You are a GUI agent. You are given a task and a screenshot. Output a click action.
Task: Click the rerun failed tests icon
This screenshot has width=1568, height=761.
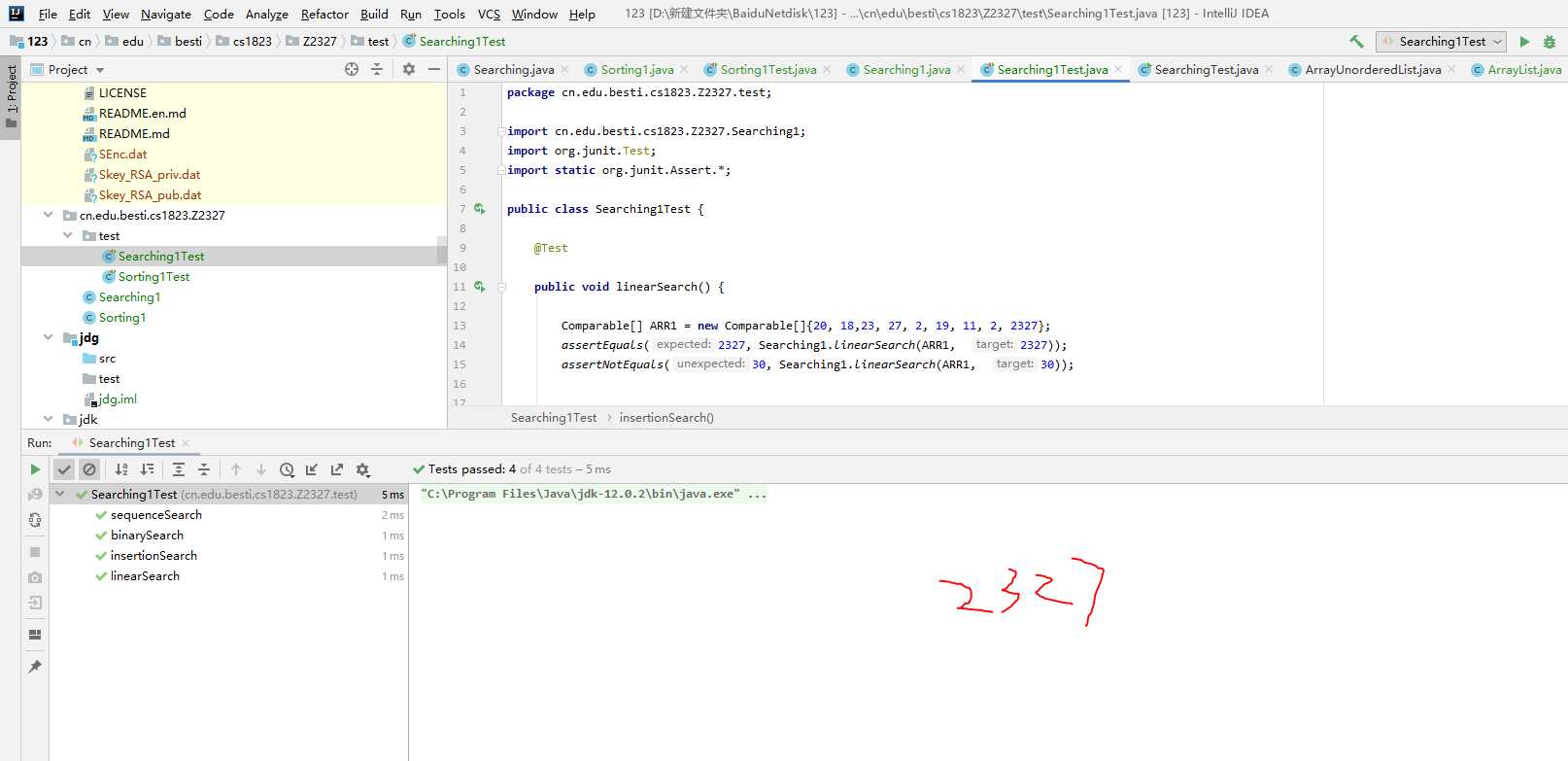pos(35,495)
